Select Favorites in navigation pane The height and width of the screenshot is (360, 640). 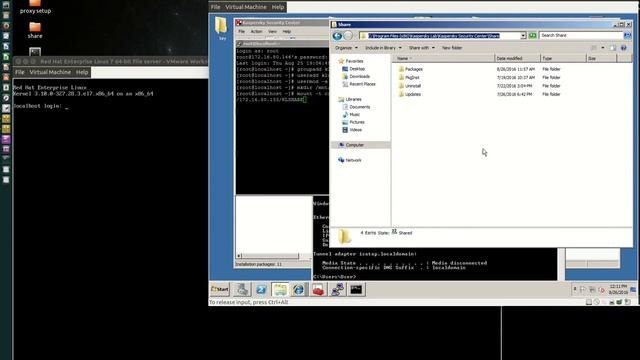354,61
